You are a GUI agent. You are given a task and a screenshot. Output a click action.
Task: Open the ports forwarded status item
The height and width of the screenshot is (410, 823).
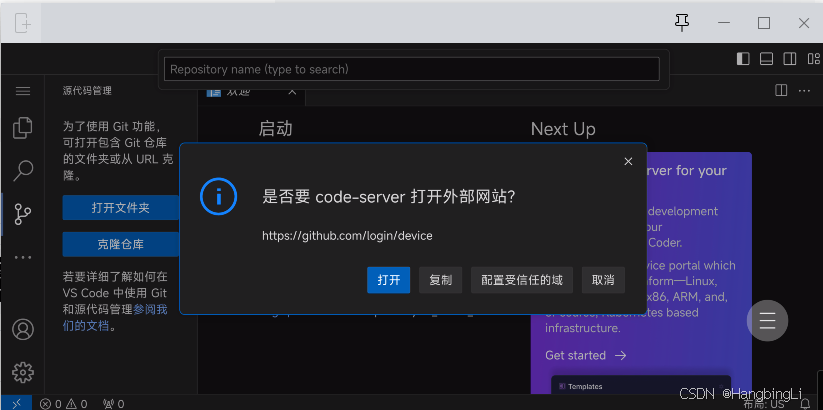click(113, 404)
